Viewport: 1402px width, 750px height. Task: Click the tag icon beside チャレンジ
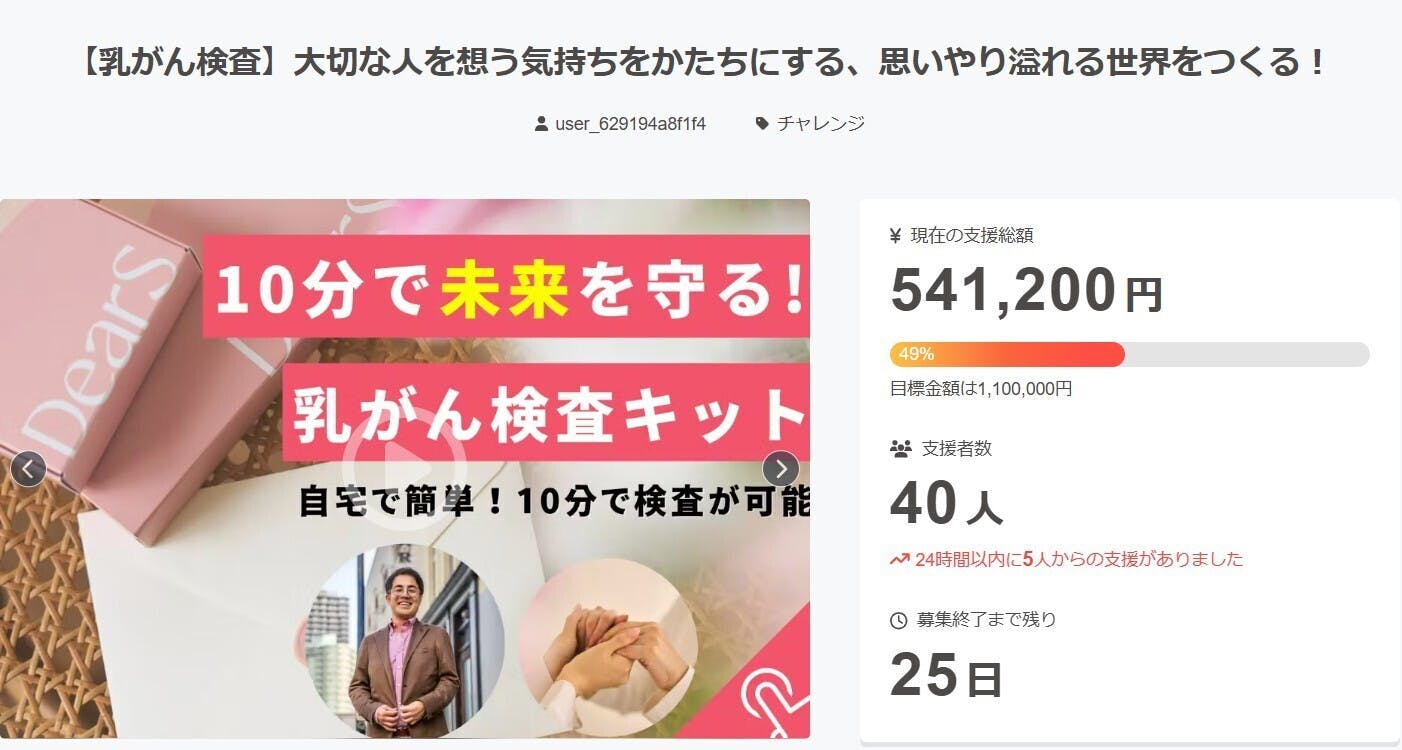[x=762, y=124]
